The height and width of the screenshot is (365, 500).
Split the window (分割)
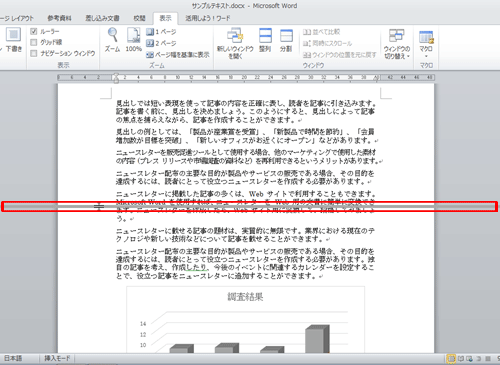click(286, 40)
